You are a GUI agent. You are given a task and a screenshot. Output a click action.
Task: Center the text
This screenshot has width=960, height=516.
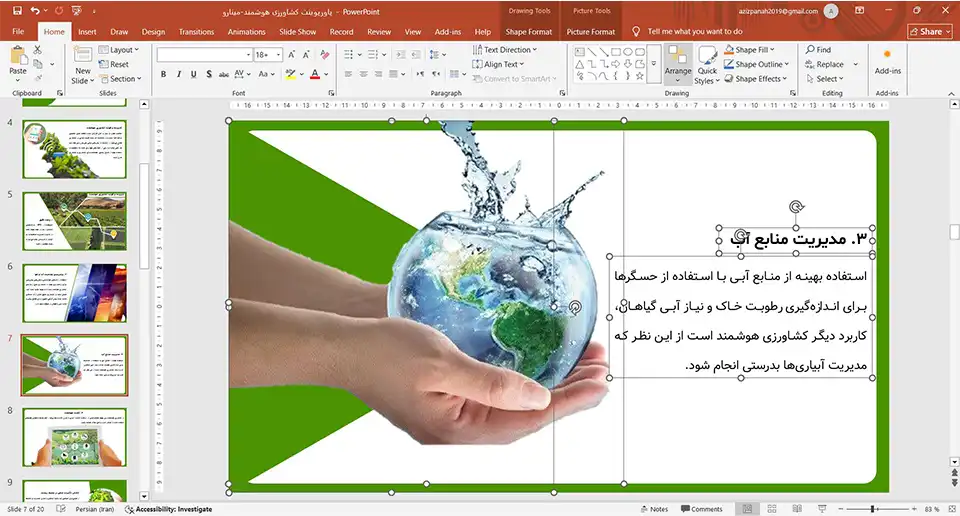[364, 74]
